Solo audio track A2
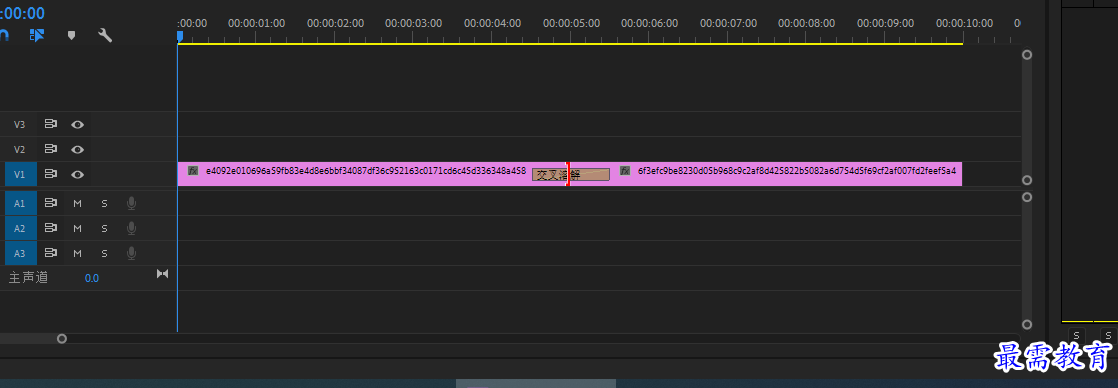Image resolution: width=1118 pixels, height=388 pixels. (x=104, y=229)
